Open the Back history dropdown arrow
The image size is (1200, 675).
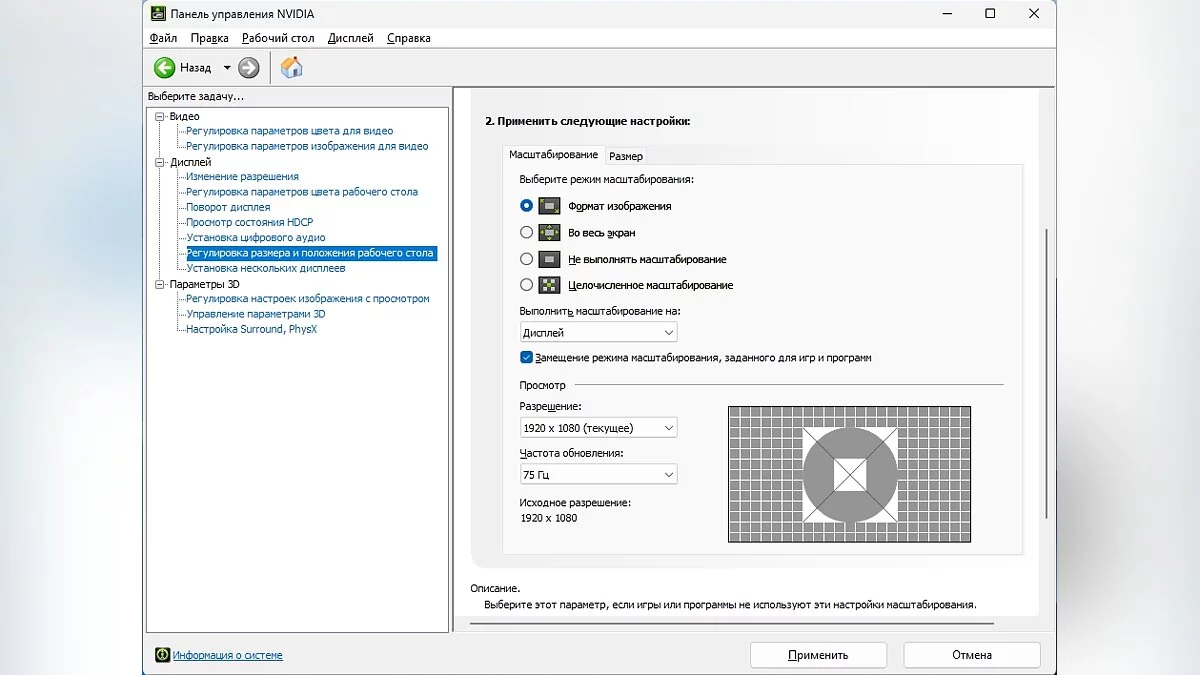point(227,68)
